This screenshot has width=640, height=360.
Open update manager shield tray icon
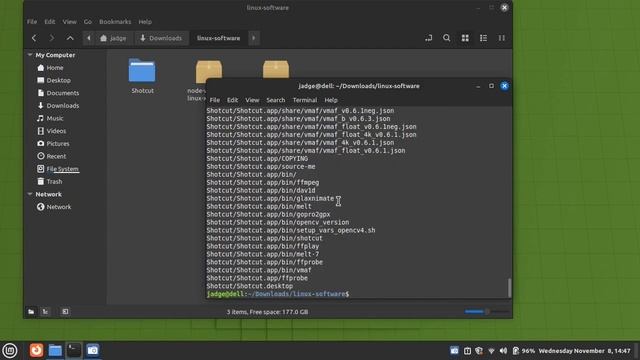[479, 351]
